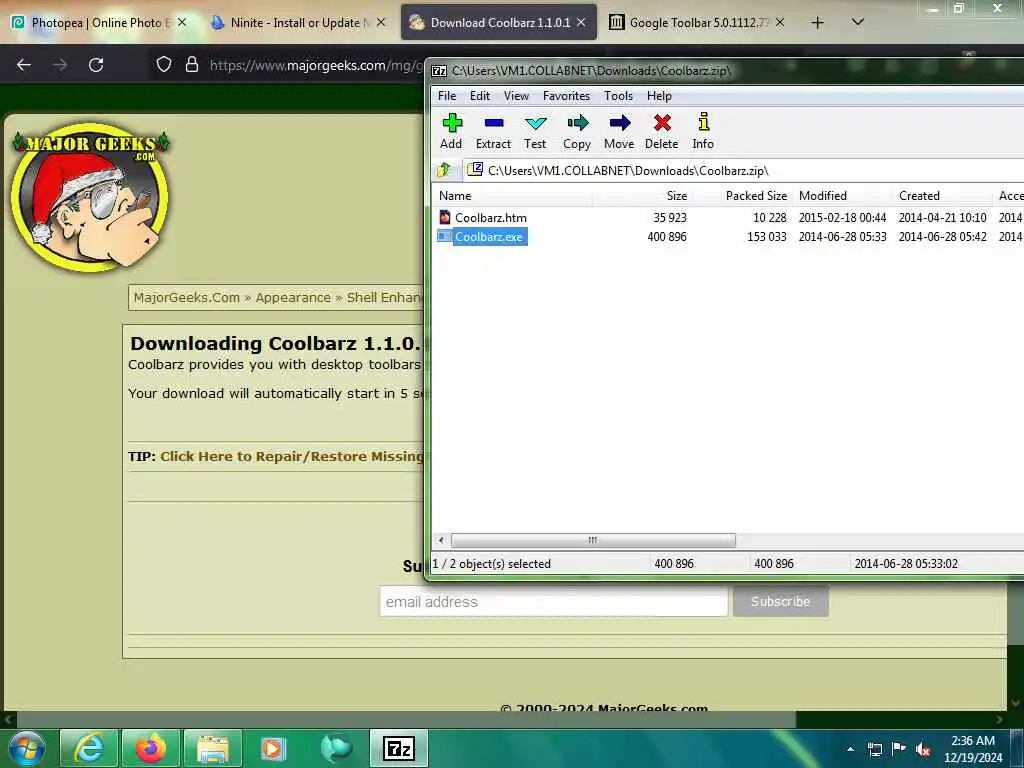The image size is (1024, 768).
Task: Delete selected file with the red X icon
Action: pos(662,131)
